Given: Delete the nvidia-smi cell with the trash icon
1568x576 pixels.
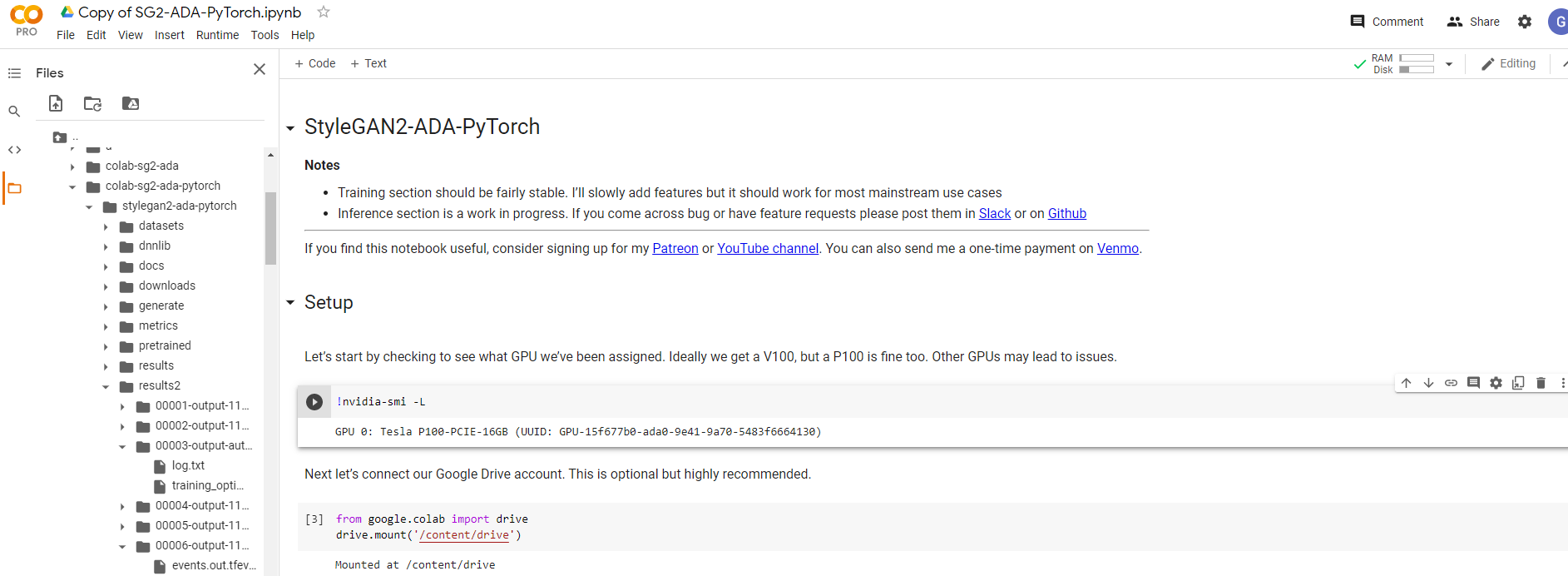Looking at the screenshot, I should (x=1541, y=382).
